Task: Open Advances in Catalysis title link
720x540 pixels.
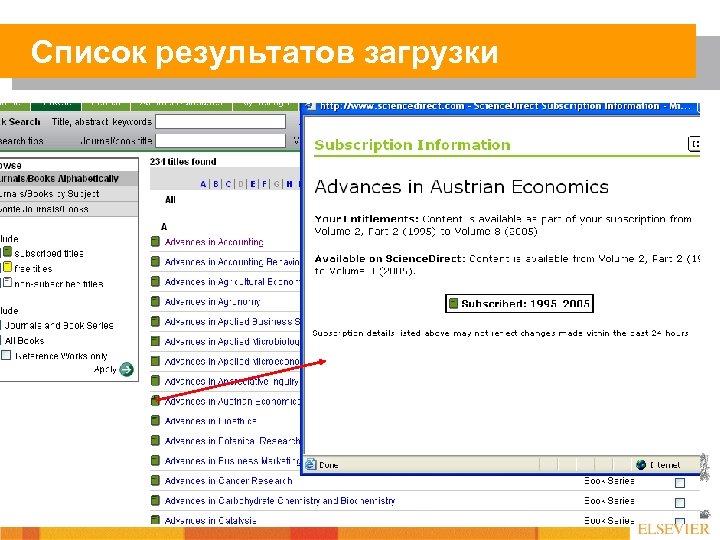Action: pos(210,520)
